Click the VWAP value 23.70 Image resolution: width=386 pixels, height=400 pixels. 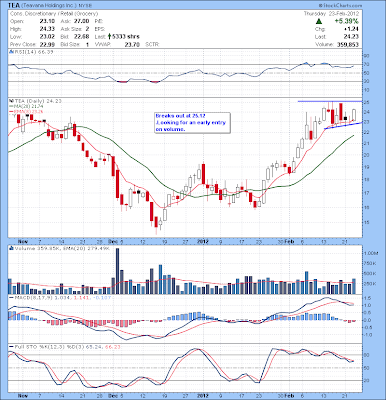(132, 44)
